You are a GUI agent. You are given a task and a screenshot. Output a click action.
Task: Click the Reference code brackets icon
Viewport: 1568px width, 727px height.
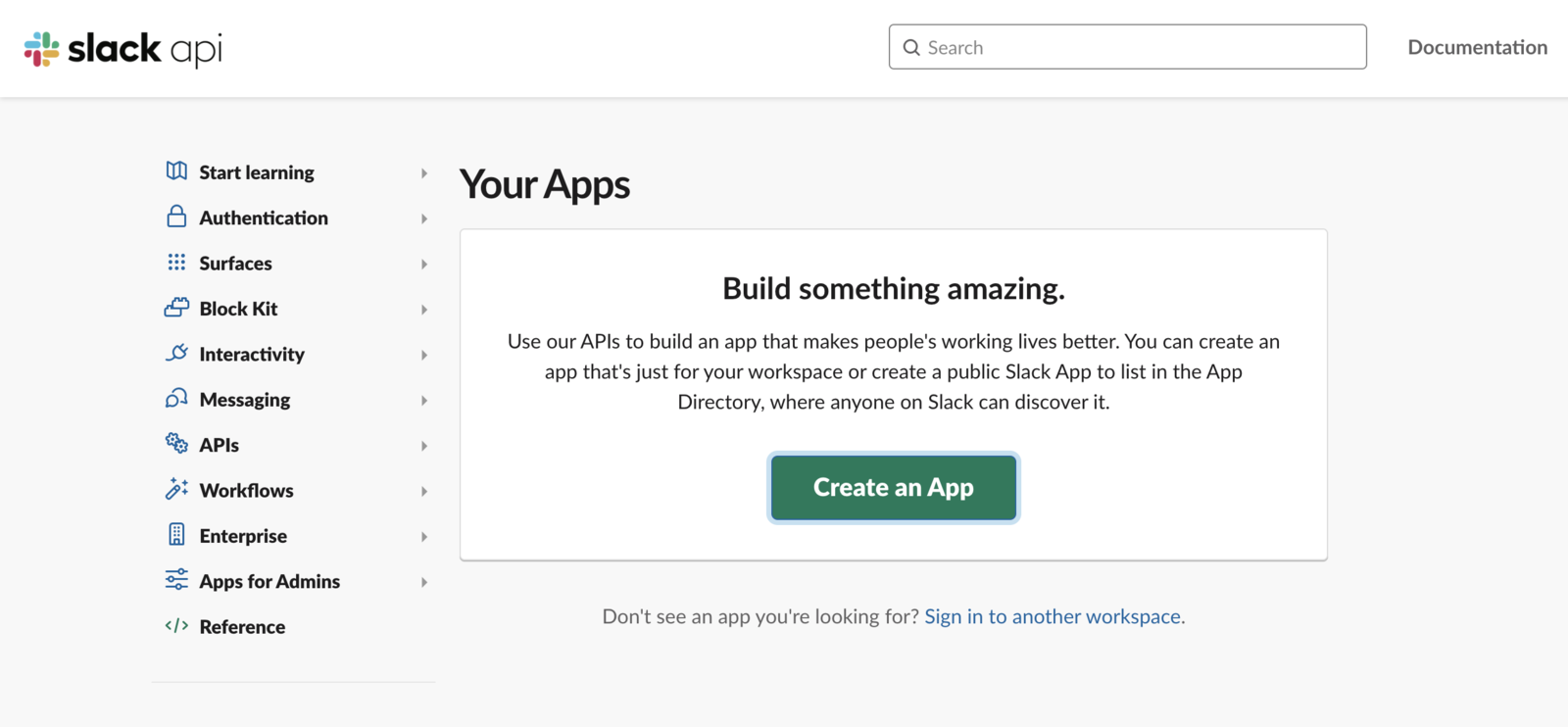[176, 626]
